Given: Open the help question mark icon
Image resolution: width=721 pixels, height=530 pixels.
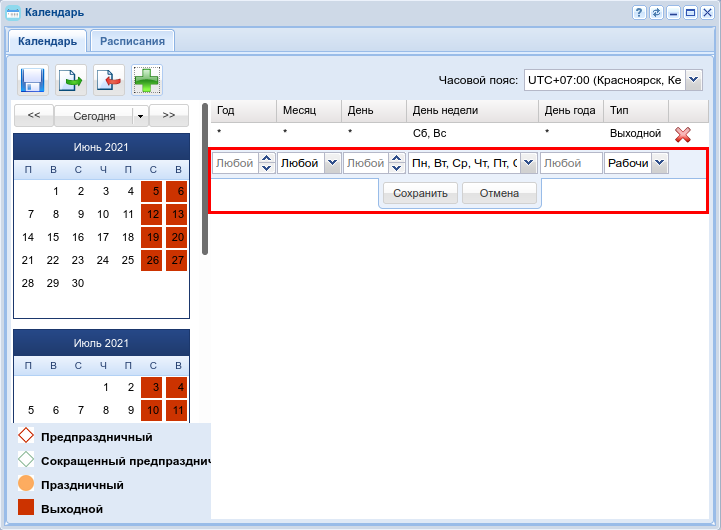Looking at the screenshot, I should point(639,12).
